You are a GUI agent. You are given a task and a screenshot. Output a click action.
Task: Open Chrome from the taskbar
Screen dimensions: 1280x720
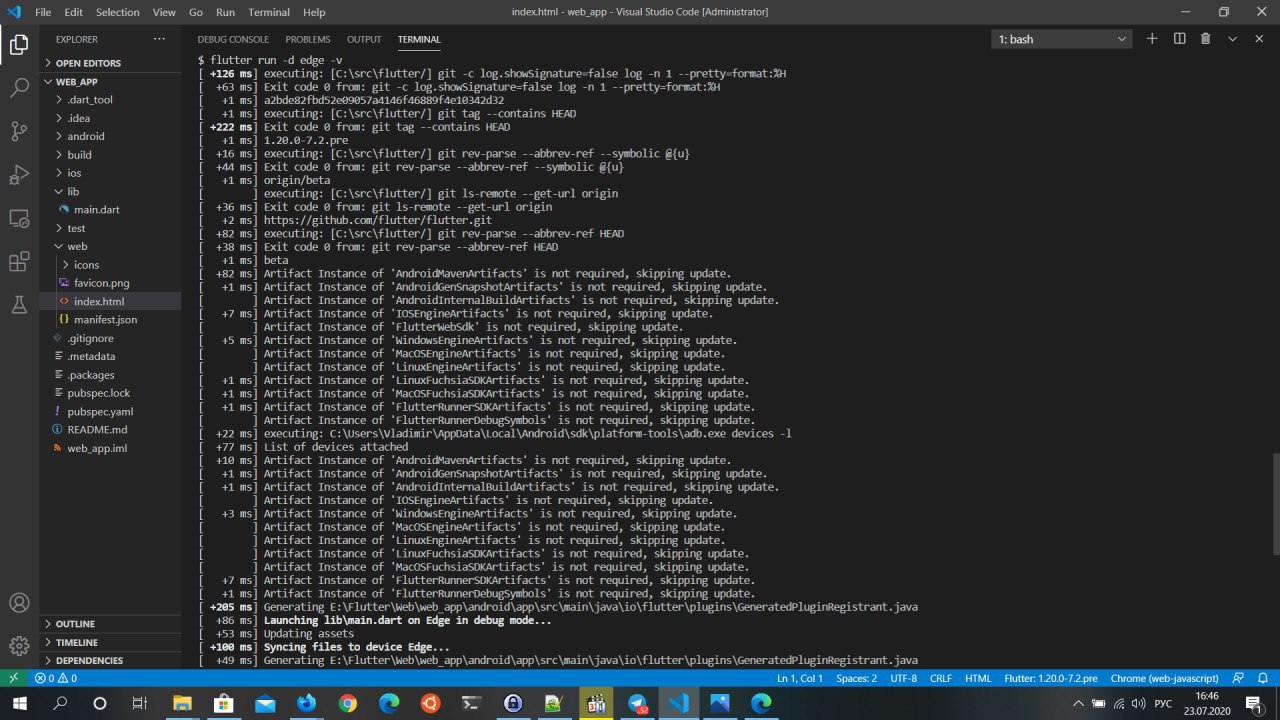[x=347, y=704]
